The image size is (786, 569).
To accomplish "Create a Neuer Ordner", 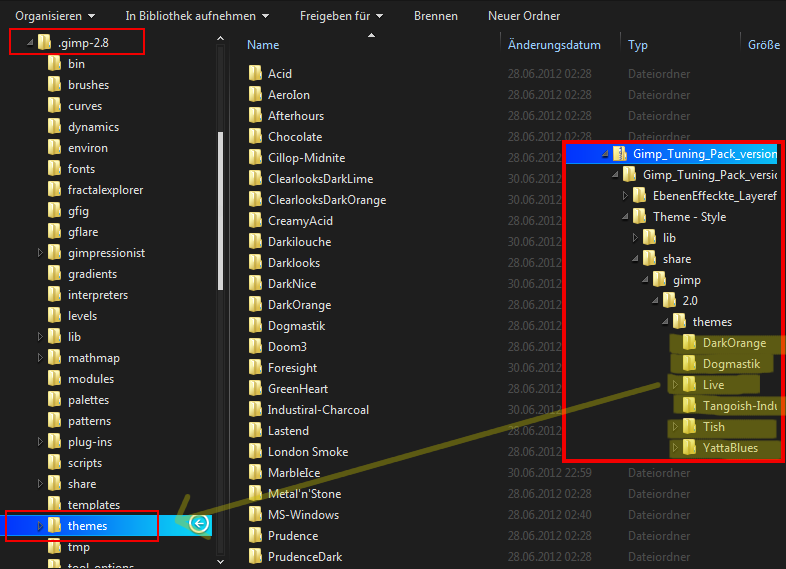I will [x=524, y=16].
